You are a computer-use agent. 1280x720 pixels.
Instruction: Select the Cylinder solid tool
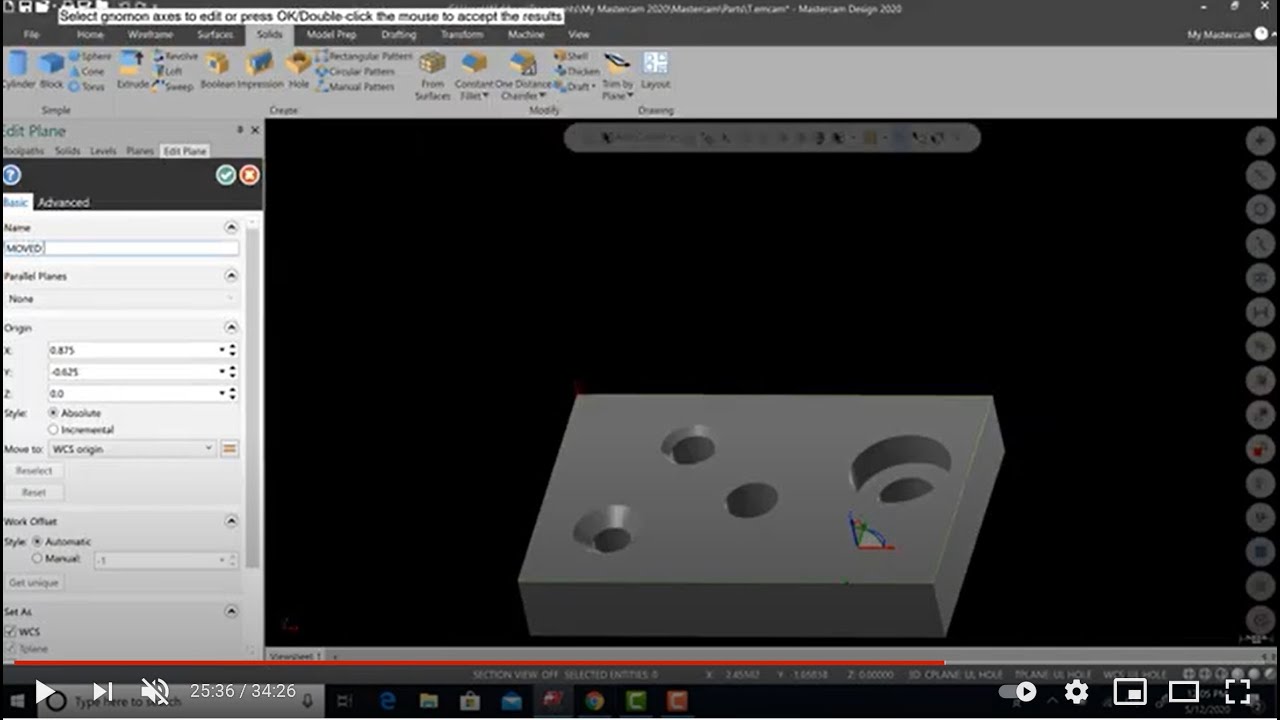tap(18, 70)
